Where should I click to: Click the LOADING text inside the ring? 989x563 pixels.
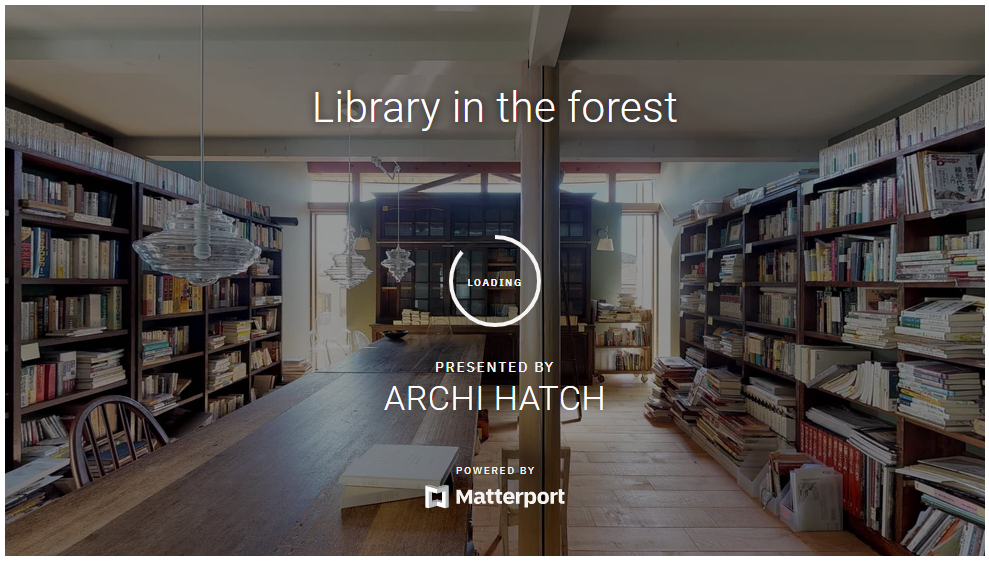click(494, 282)
